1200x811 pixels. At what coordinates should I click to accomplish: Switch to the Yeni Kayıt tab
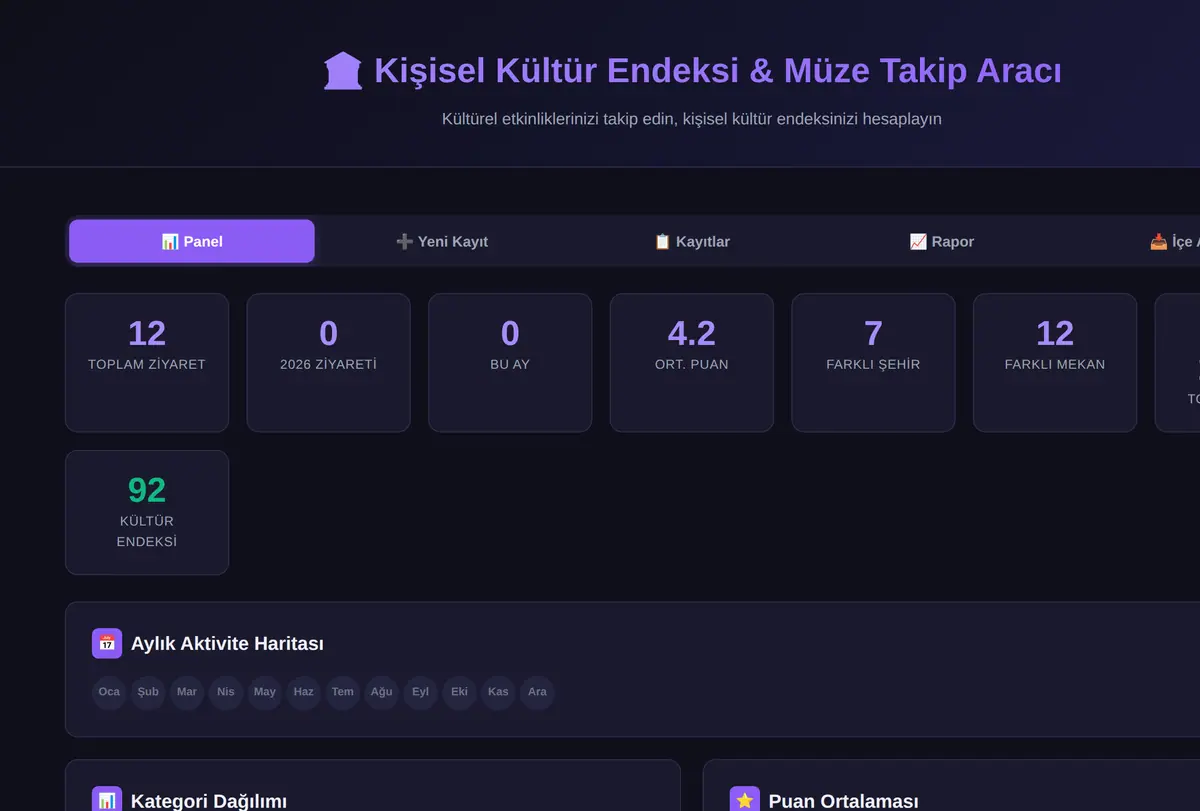[442, 241]
